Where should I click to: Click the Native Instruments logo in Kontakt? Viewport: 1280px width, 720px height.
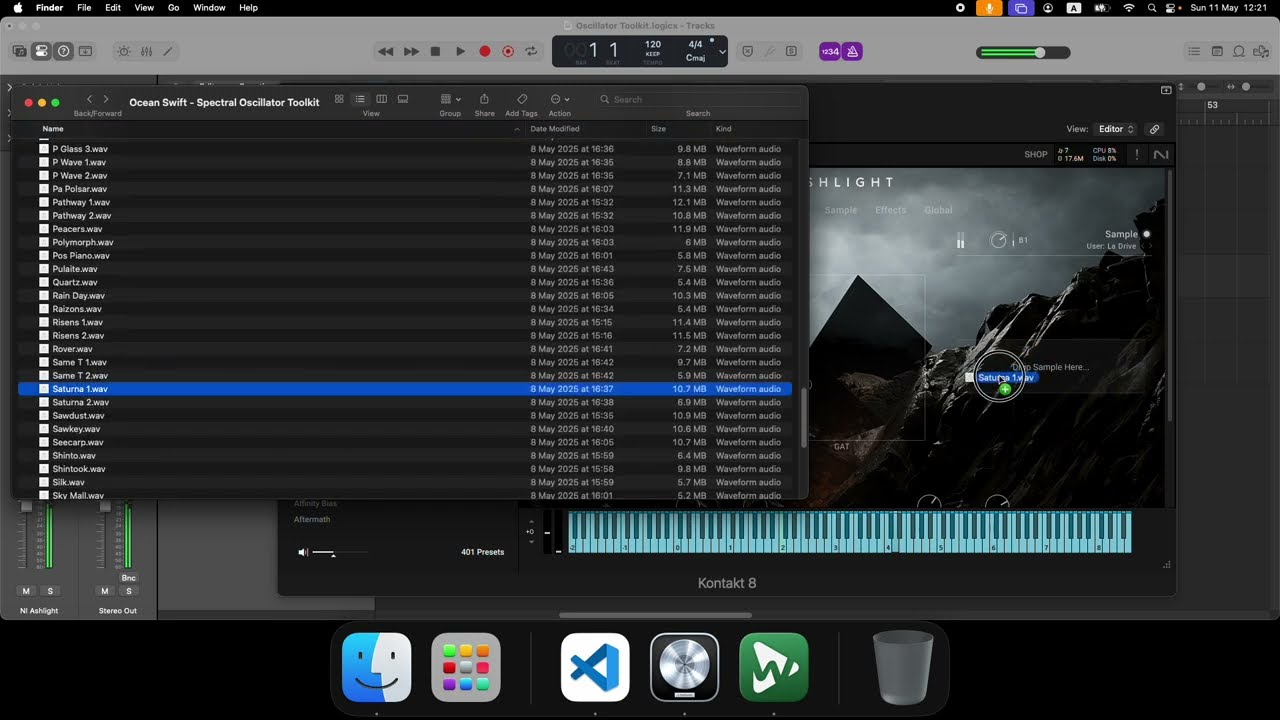1160,155
